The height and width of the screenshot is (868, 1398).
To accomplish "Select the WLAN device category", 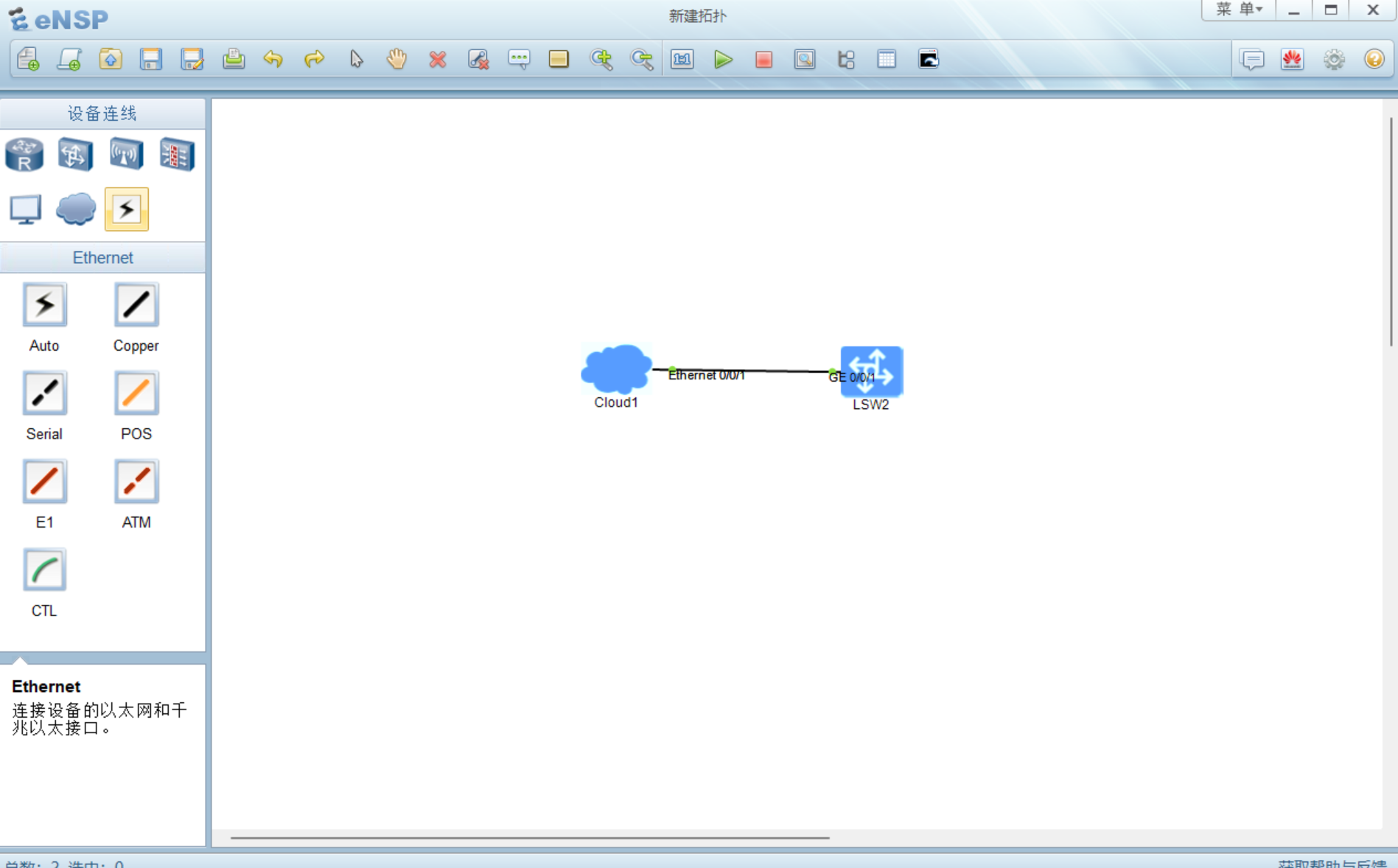I will 126,154.
